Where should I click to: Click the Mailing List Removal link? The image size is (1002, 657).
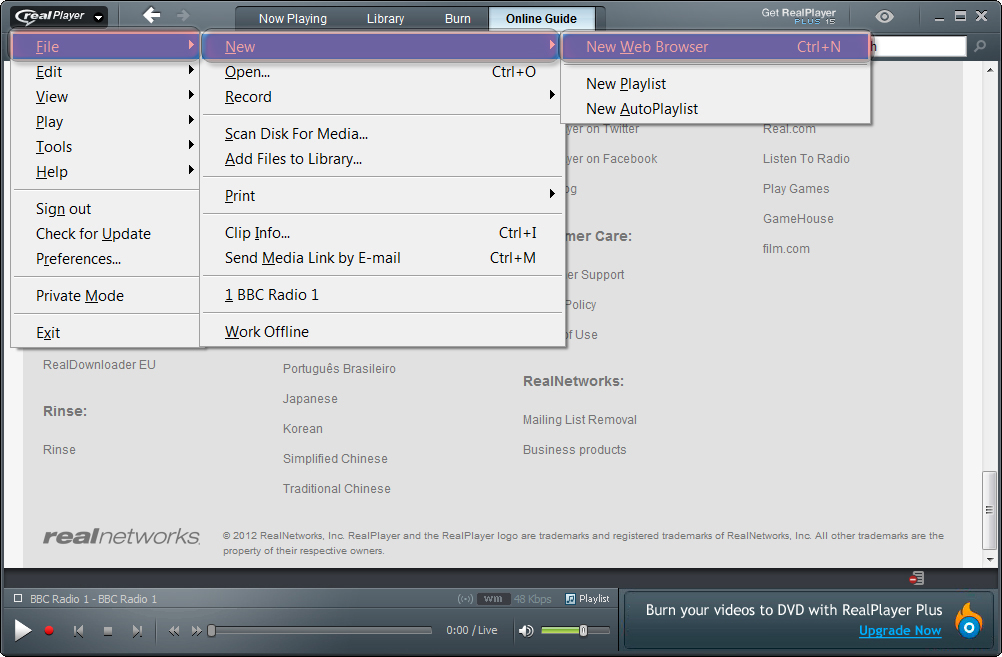tap(580, 419)
